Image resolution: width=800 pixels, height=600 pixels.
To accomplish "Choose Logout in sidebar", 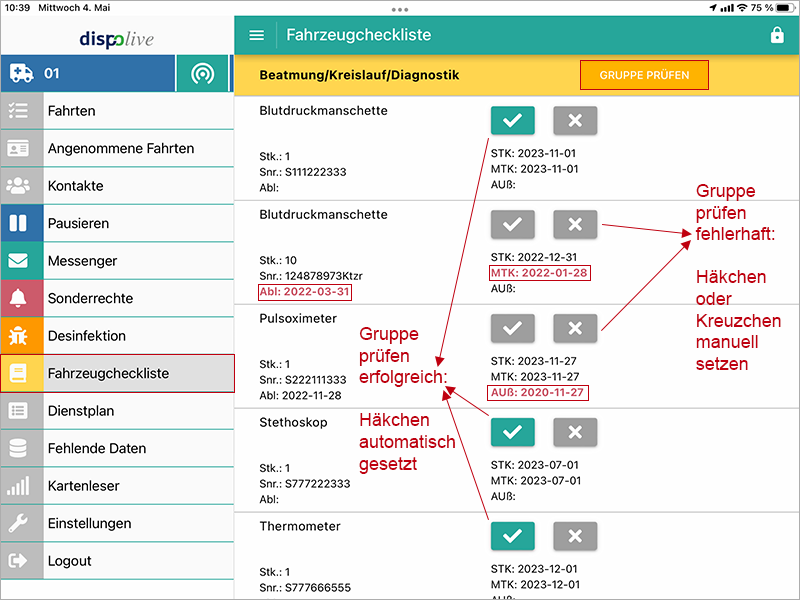I will click(x=117, y=561).
